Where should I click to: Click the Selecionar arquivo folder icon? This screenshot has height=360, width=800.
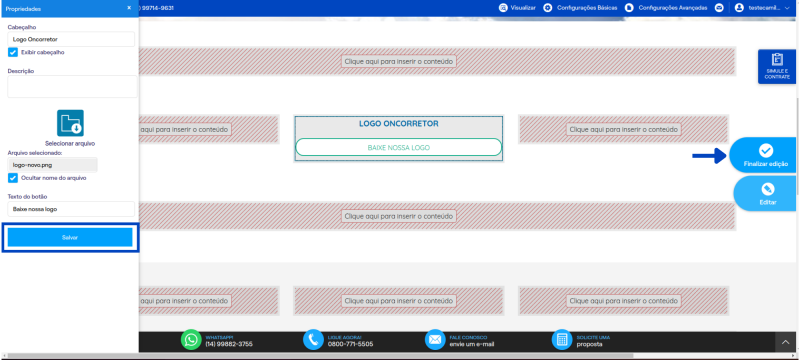pyautogui.click(x=70, y=123)
